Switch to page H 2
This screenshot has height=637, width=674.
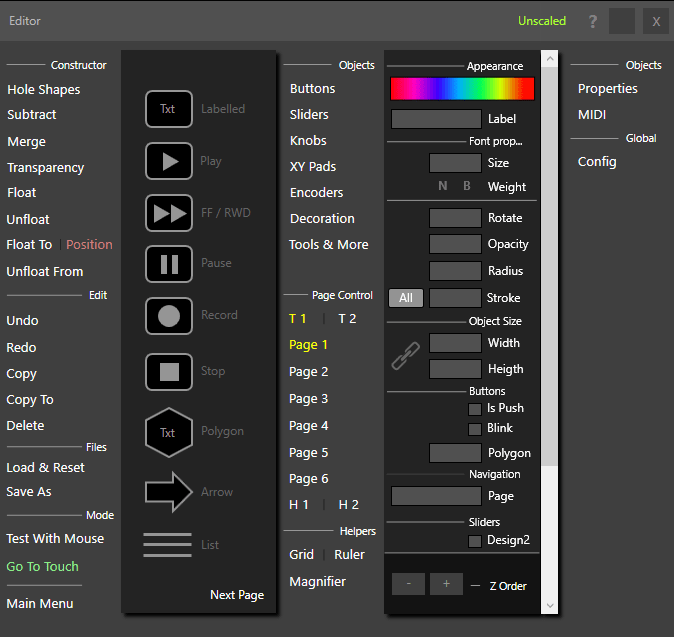tap(349, 505)
